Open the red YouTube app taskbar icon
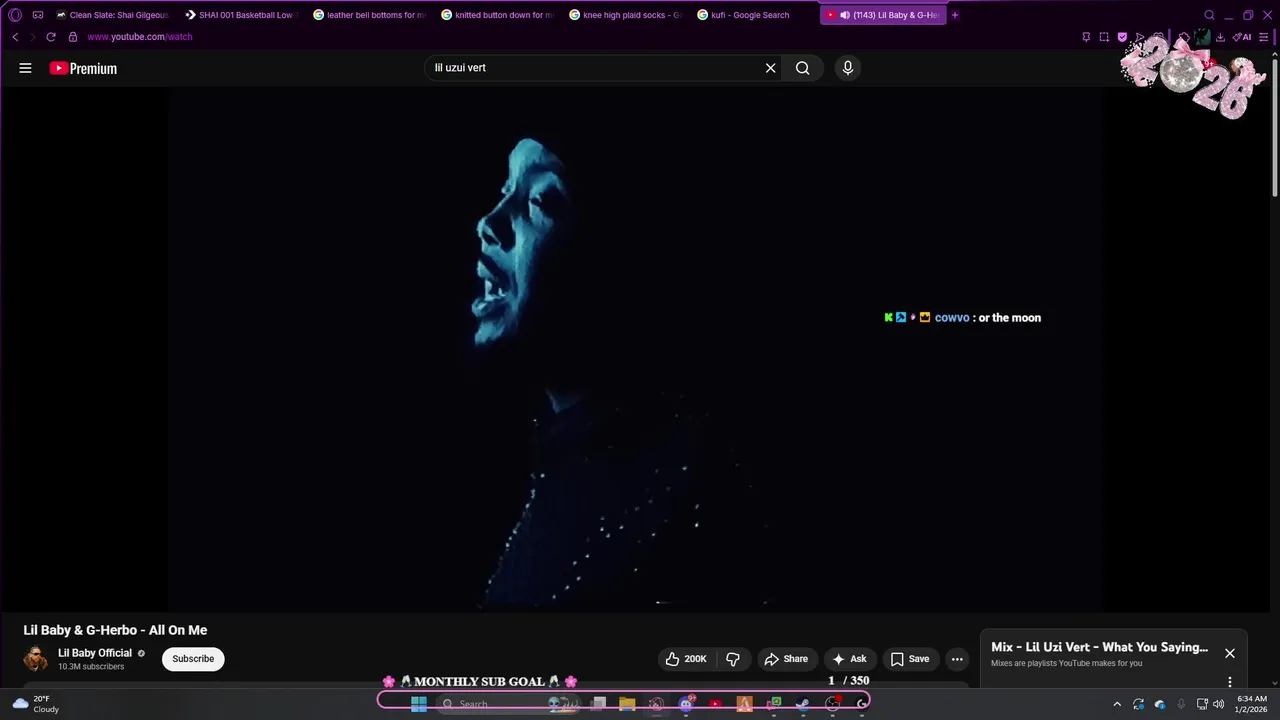This screenshot has width=1280, height=720. coord(715,703)
